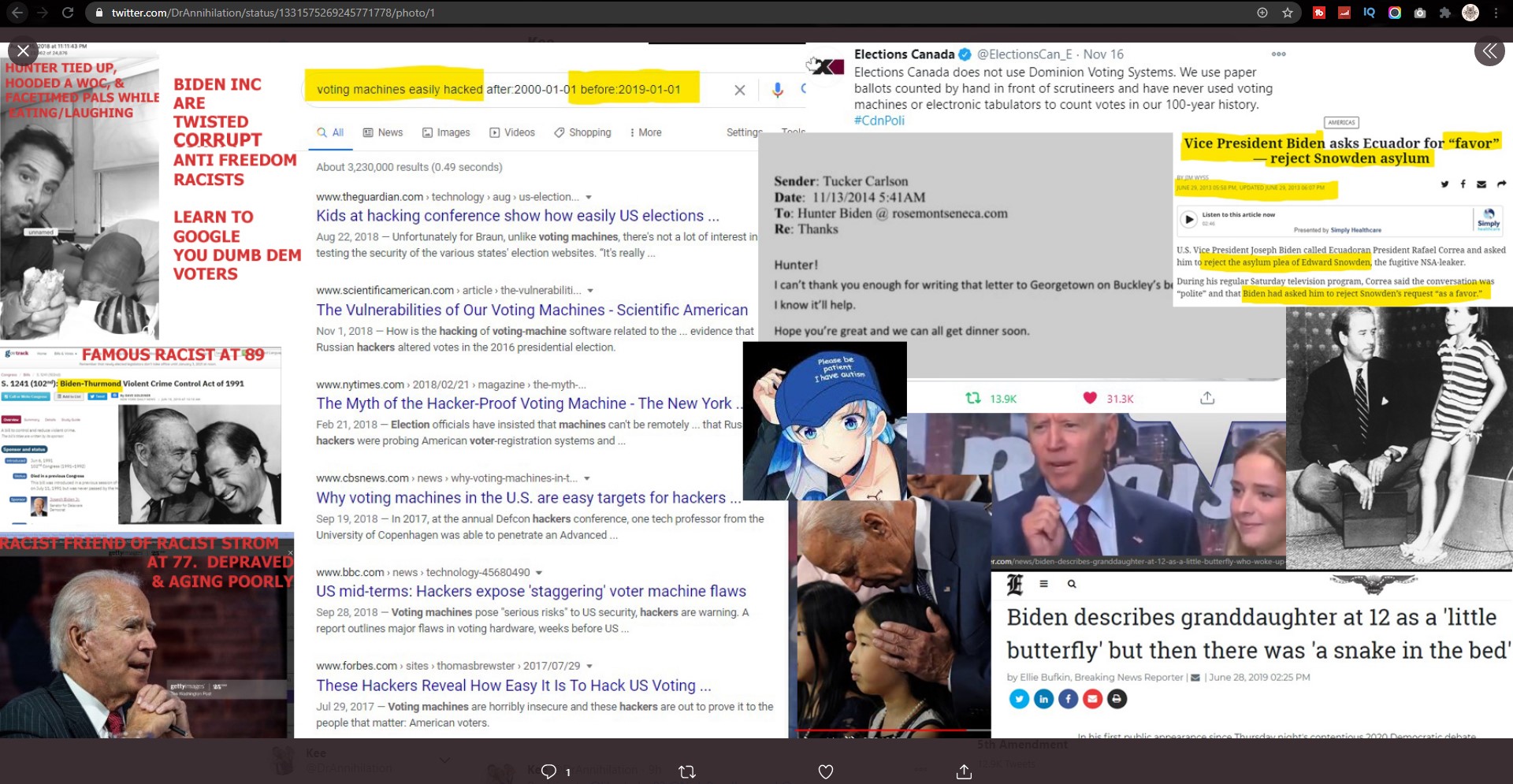Bookmark this page with the star icon

pyautogui.click(x=1287, y=13)
